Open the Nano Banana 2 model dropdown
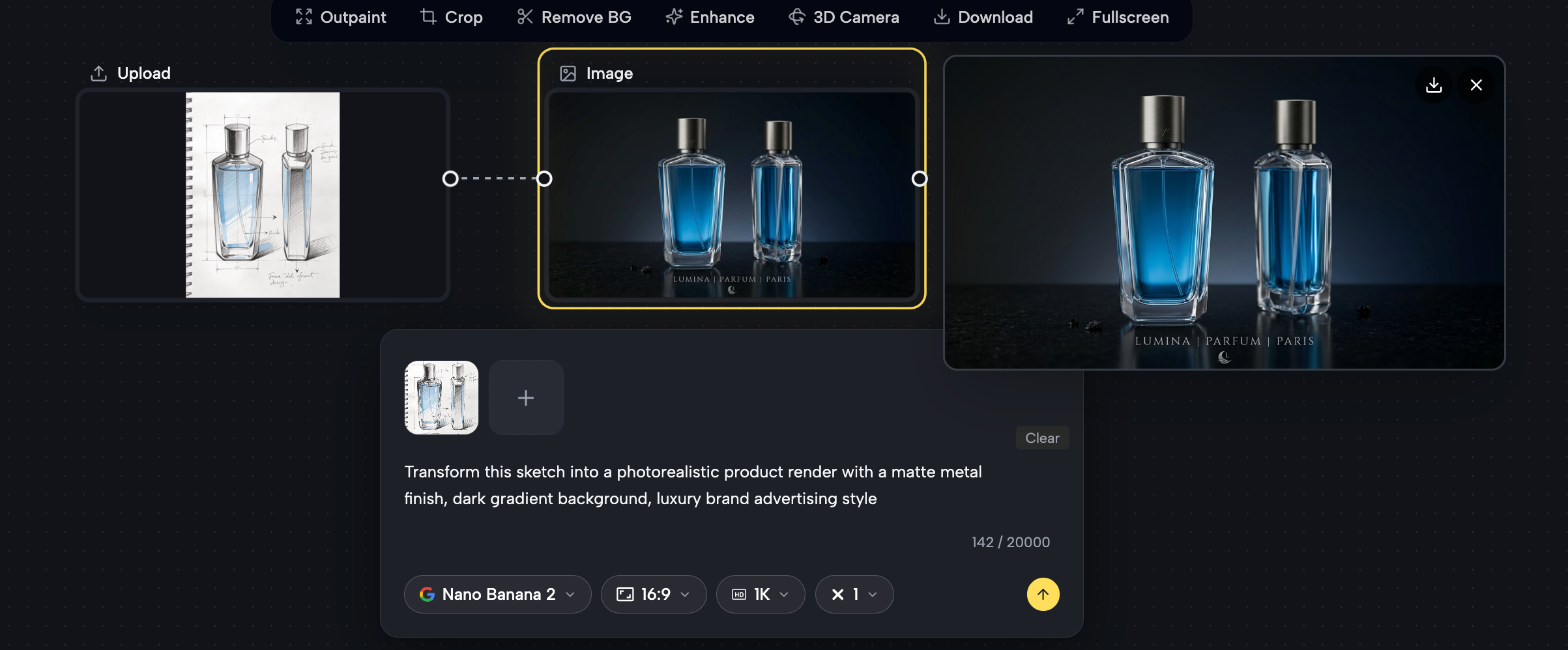 pos(497,594)
